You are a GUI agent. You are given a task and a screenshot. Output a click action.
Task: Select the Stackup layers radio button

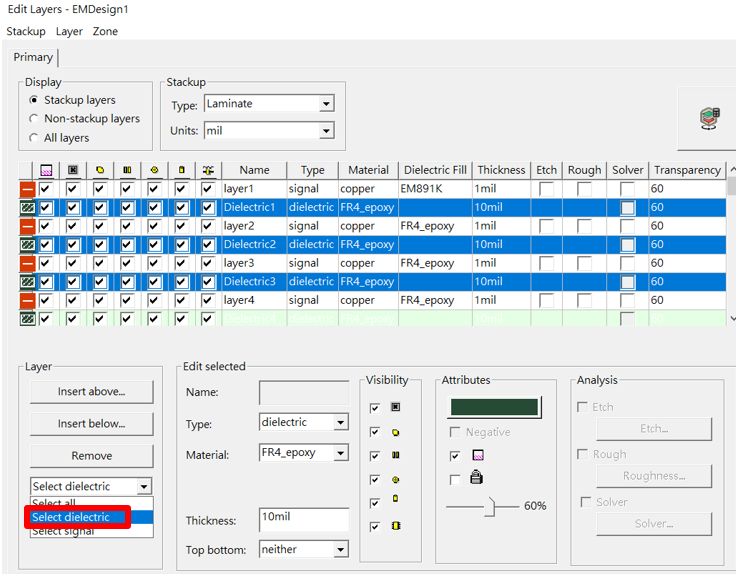coord(33,100)
